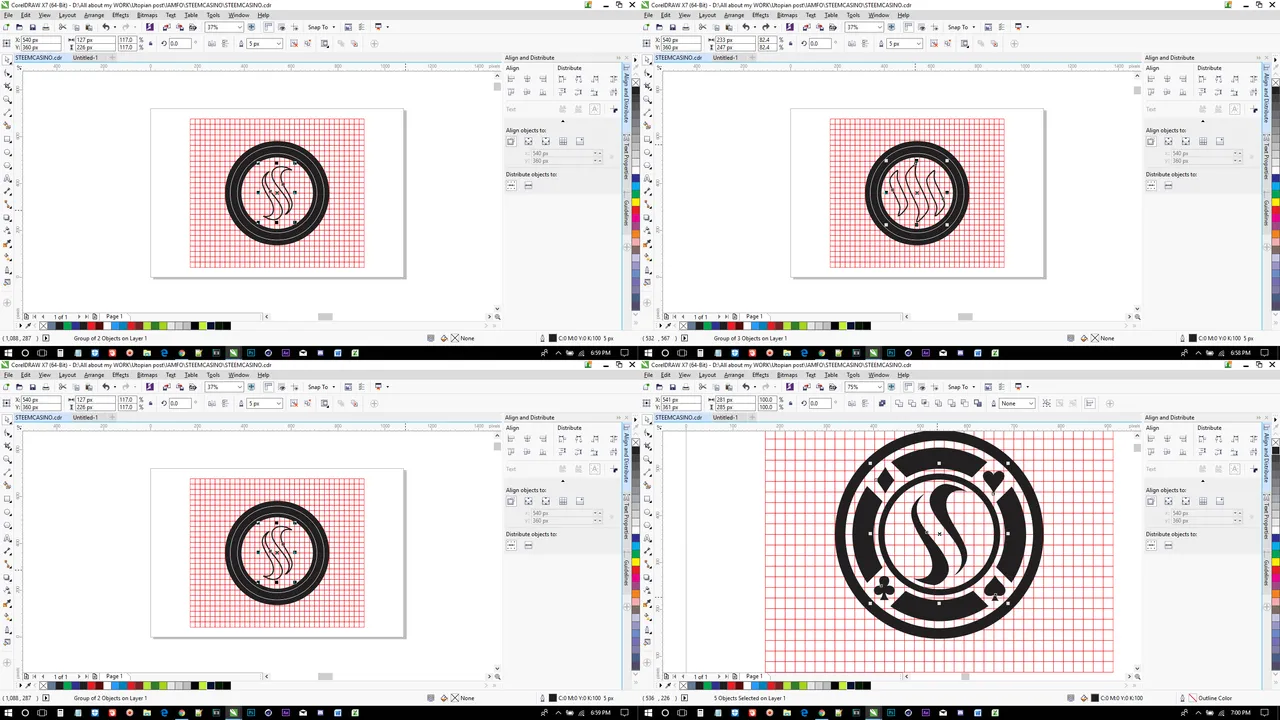This screenshot has height=720, width=1280.
Task: Click Page 1 tab in bottom-left window
Action: point(114,676)
